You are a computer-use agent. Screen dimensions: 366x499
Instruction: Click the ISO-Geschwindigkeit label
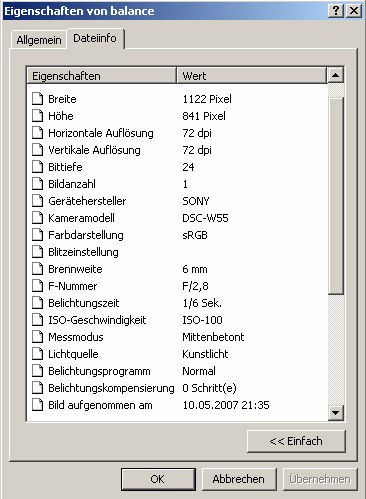(x=97, y=320)
